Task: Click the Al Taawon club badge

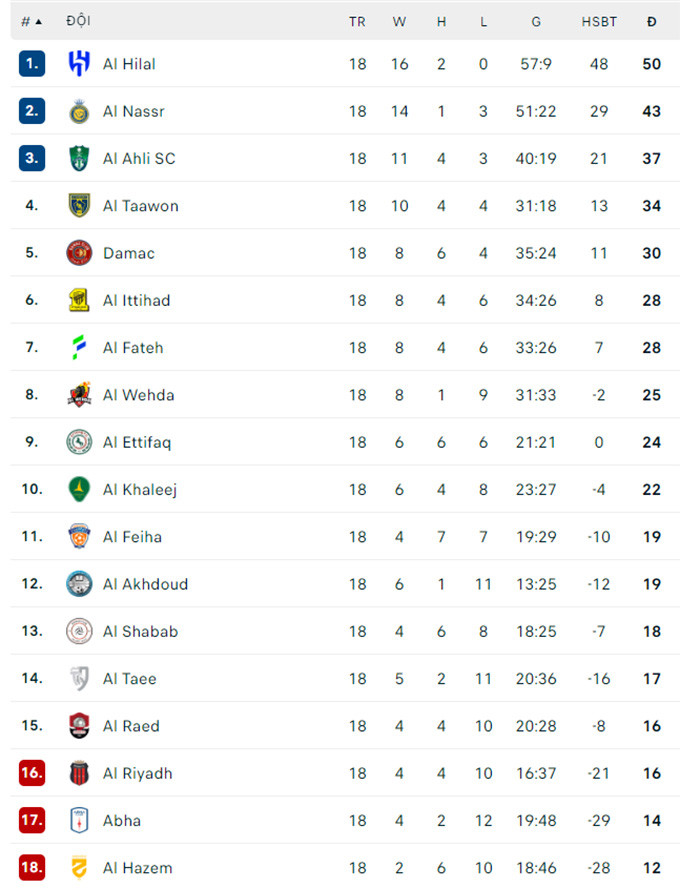Action: pyautogui.click(x=79, y=206)
